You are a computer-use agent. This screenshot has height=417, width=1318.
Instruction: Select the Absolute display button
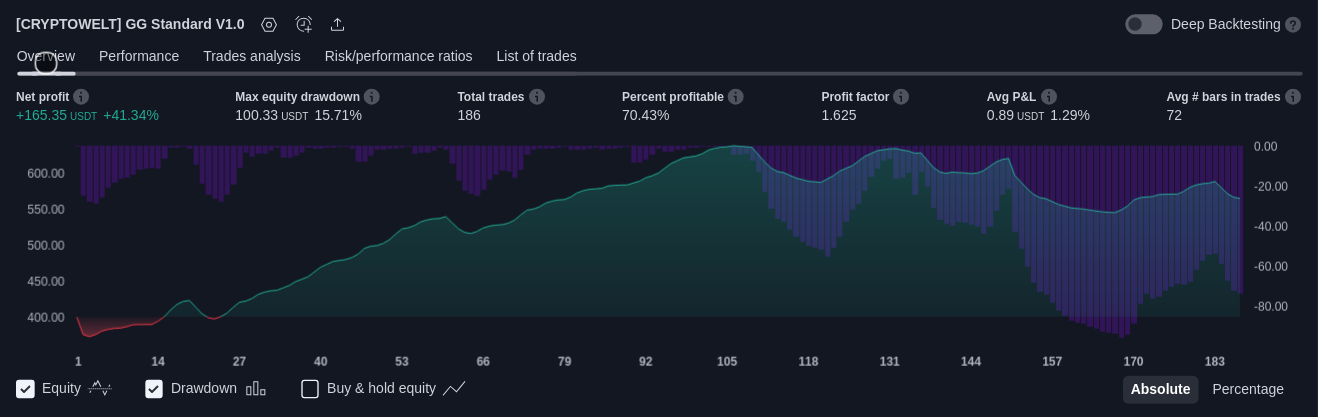click(1160, 389)
